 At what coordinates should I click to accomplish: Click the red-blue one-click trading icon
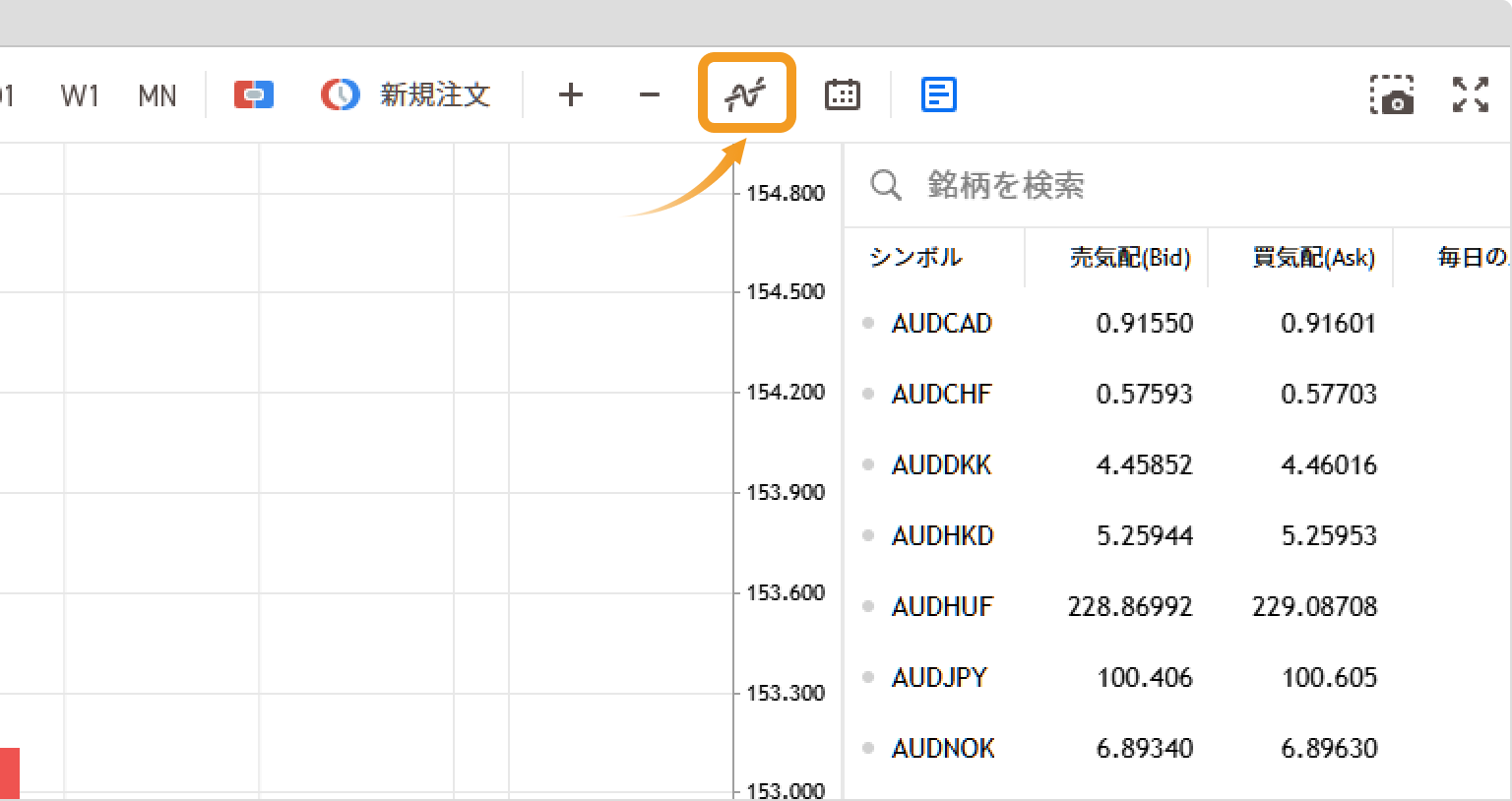tap(254, 94)
